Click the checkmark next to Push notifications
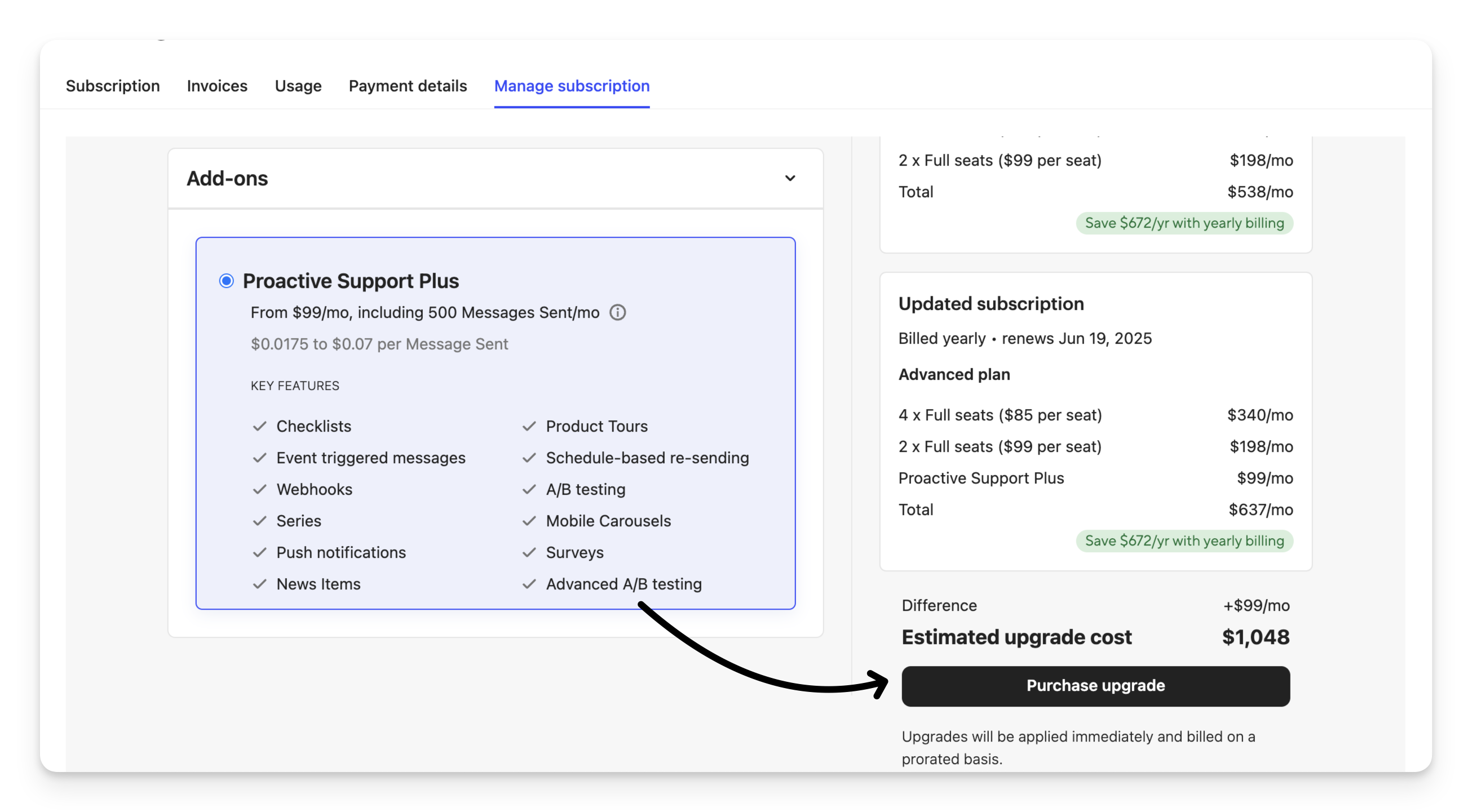 260,553
